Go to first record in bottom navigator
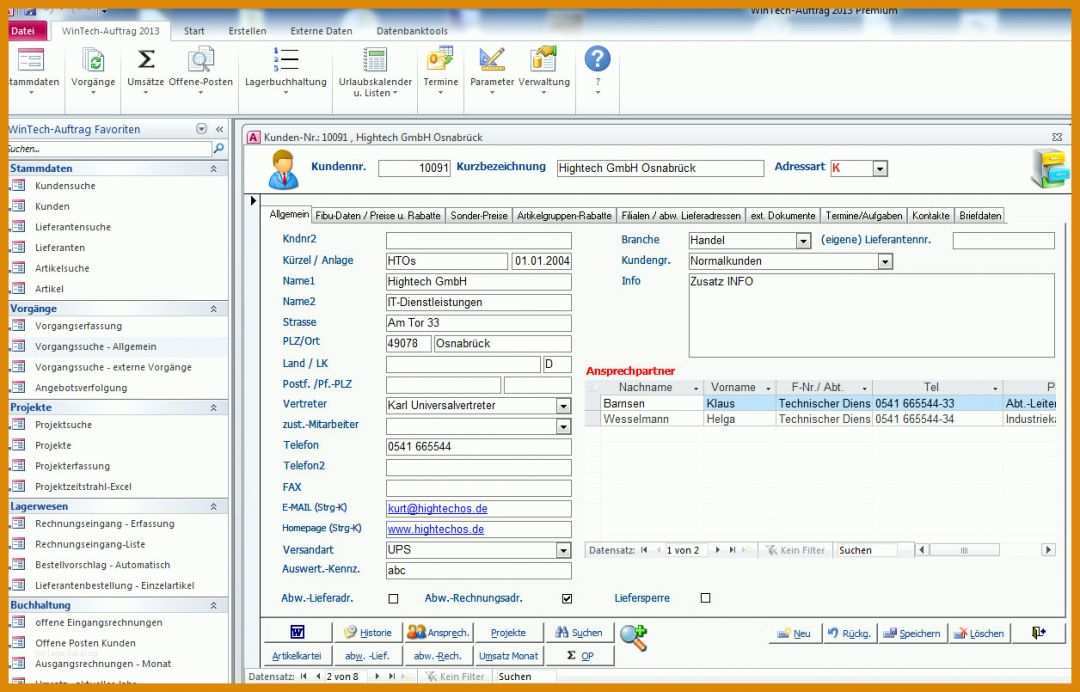This screenshot has height=692, width=1080. (304, 677)
